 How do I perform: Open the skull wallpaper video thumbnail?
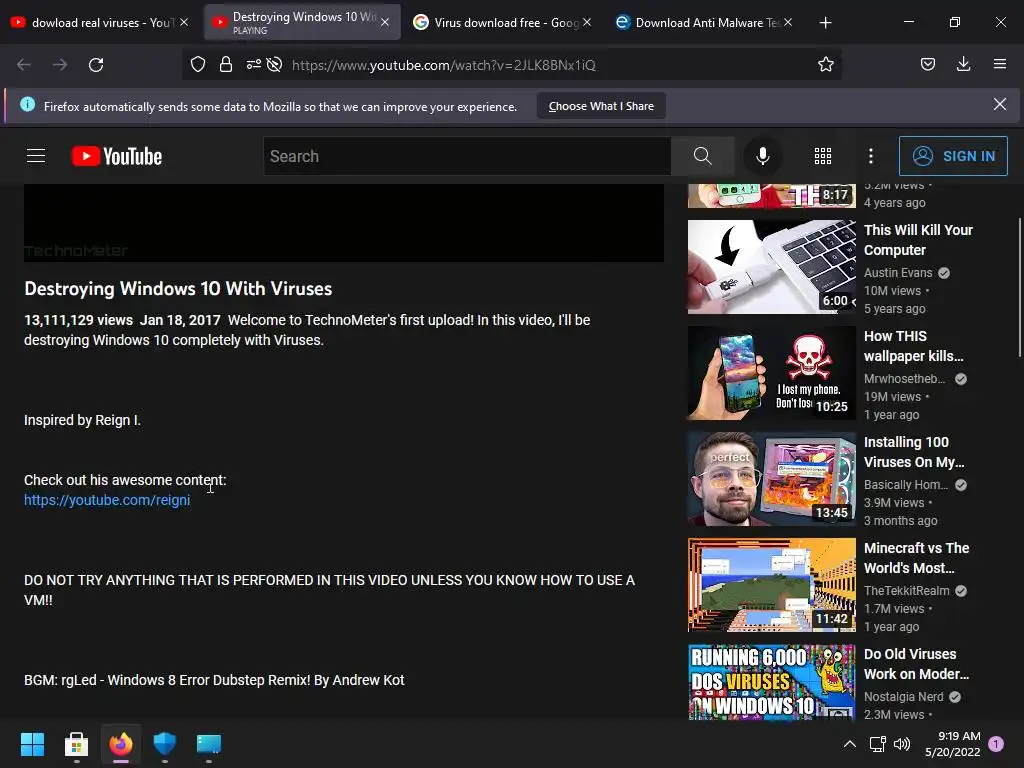click(771, 373)
